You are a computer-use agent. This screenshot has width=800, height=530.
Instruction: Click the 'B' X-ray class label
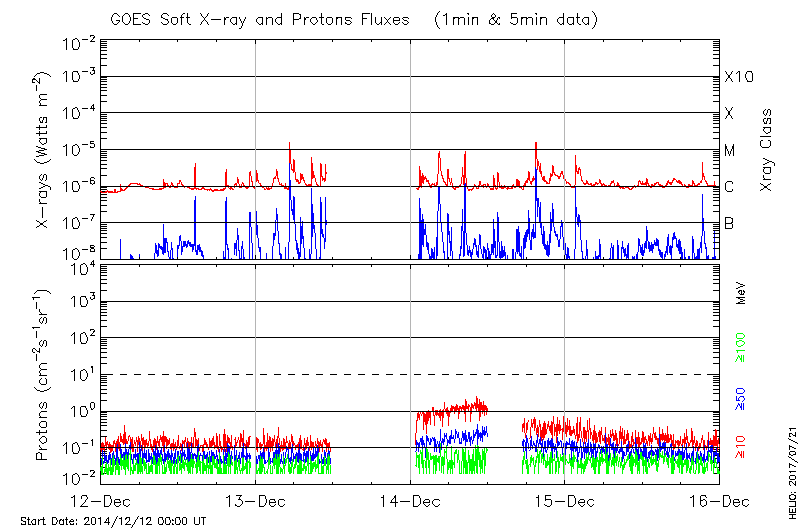click(729, 224)
